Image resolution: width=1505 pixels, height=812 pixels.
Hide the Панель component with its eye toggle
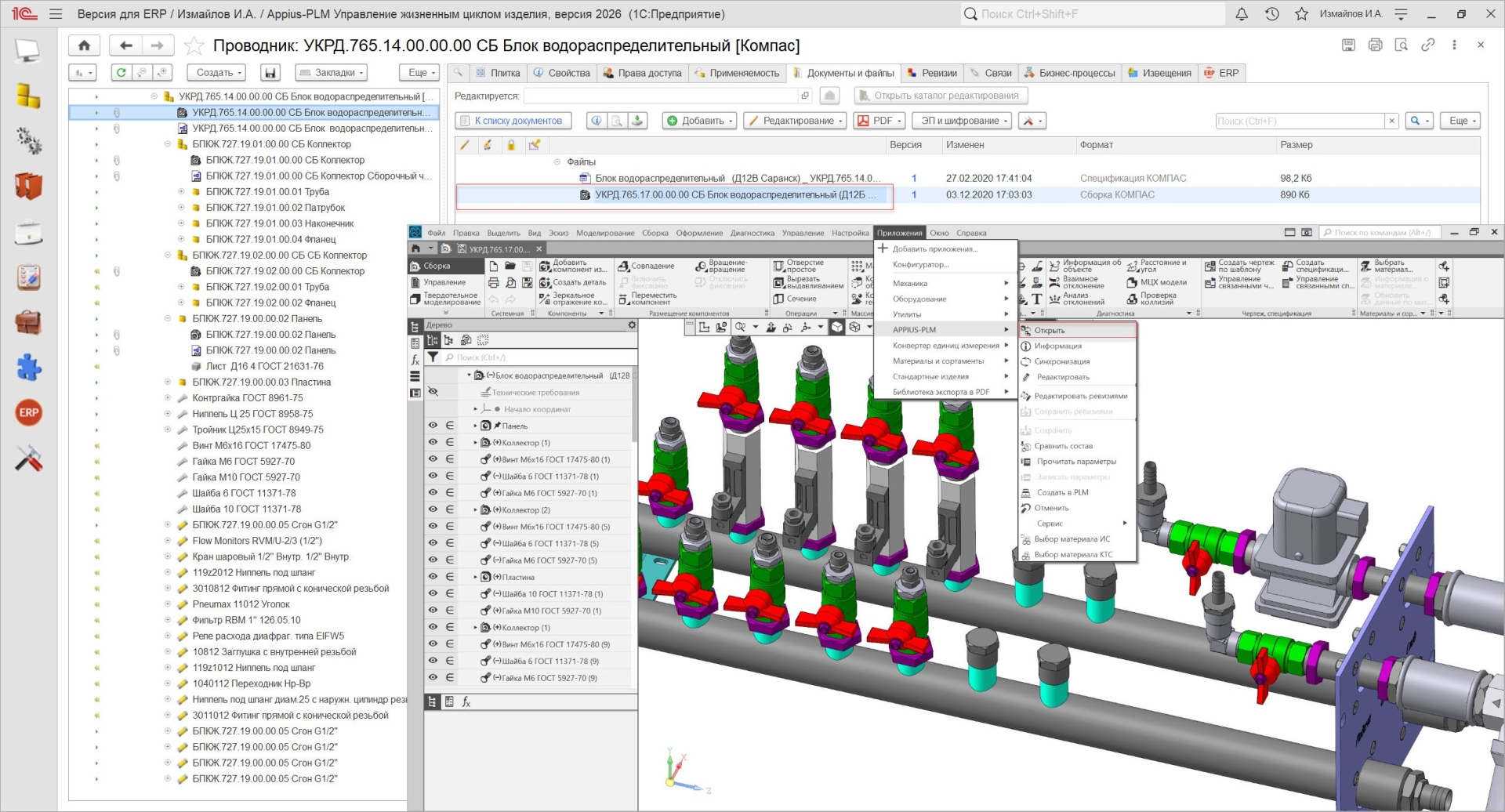(x=433, y=426)
